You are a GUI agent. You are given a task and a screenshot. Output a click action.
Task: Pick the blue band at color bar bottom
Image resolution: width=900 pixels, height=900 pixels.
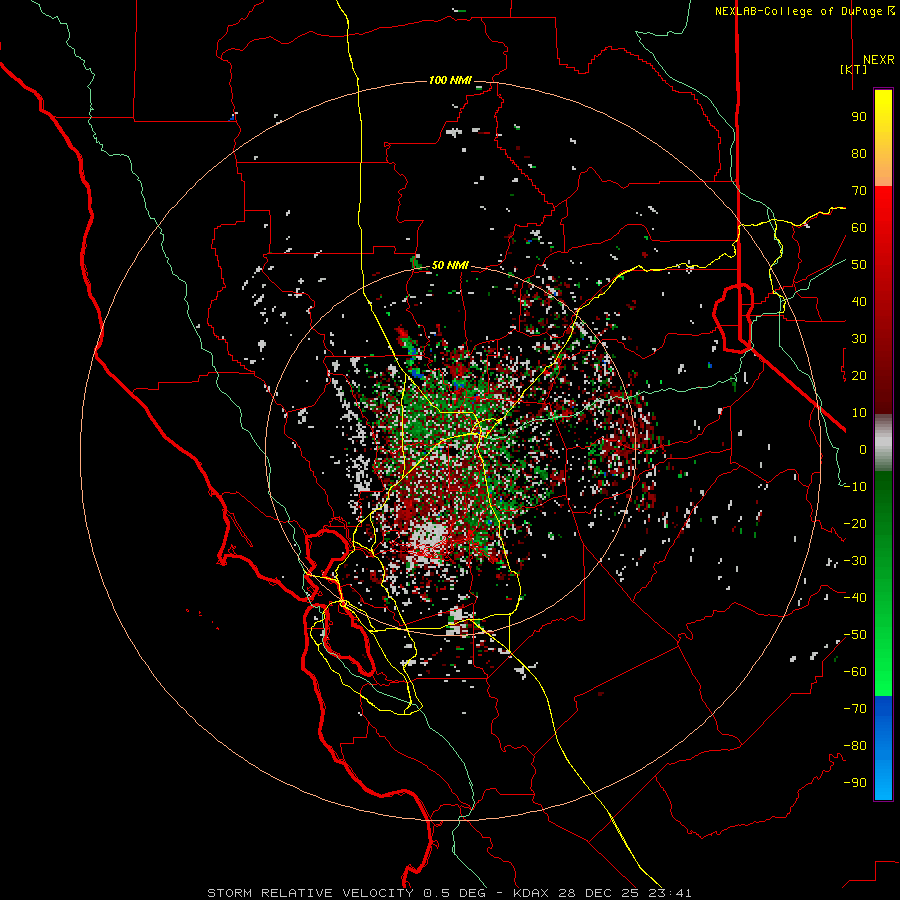(883, 748)
